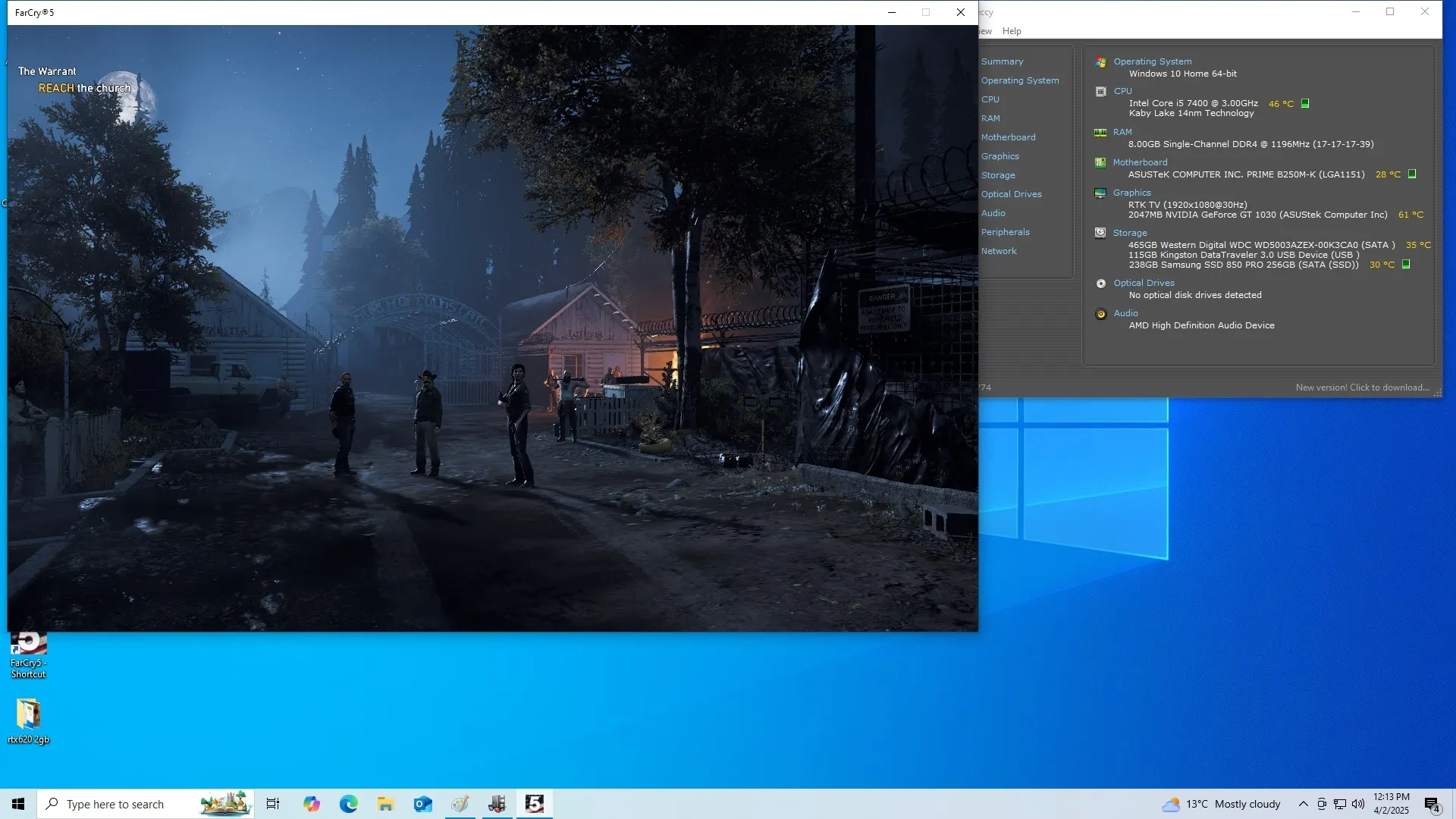Click the ASUSTeK PRIME B250M-K text

point(1246,174)
